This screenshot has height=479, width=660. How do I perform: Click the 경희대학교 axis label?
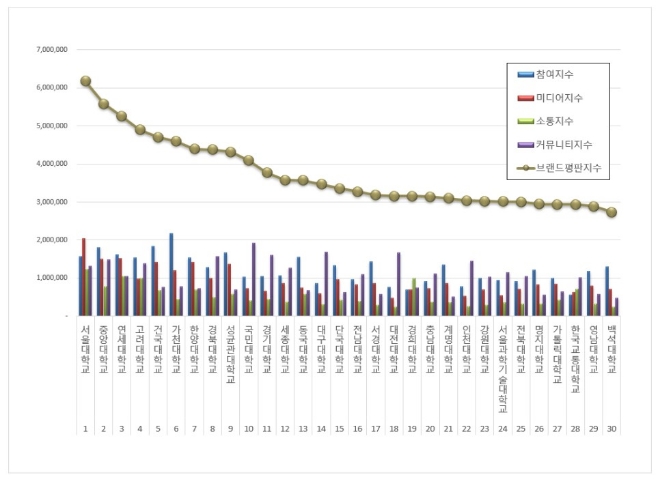412,349
